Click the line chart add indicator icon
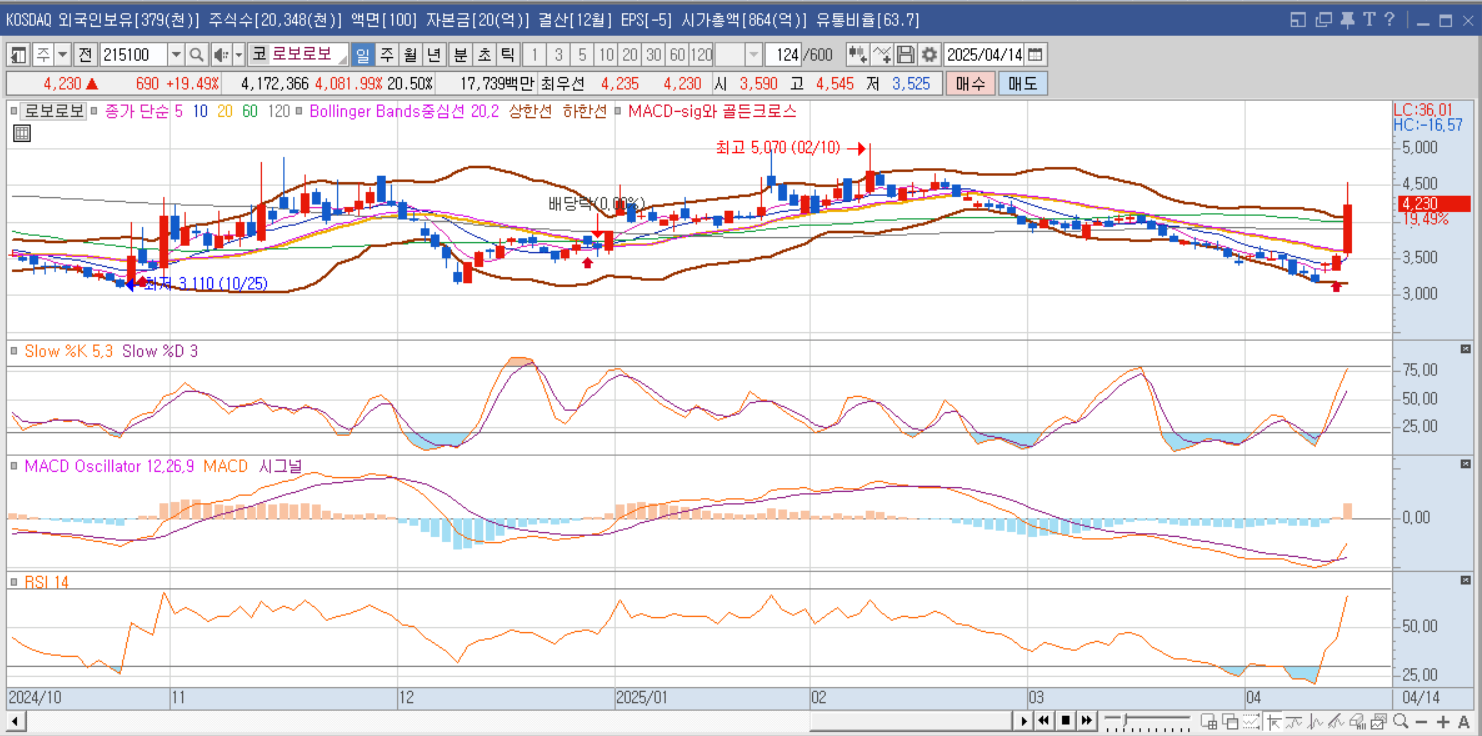The width and height of the screenshot is (1482, 736). (x=882, y=55)
